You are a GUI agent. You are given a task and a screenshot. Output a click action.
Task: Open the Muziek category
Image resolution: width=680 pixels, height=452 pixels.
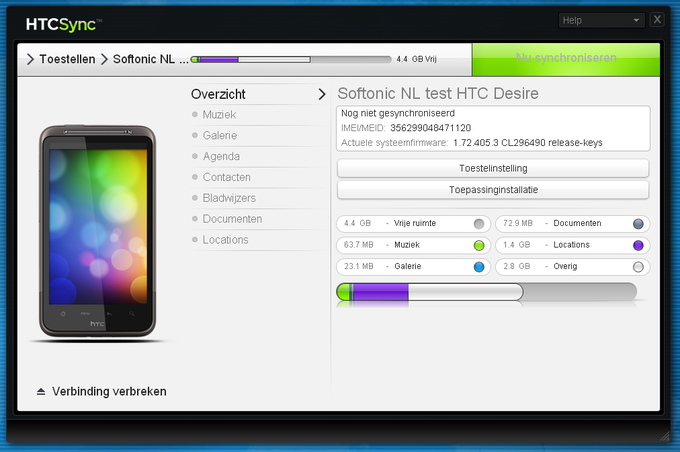coord(219,115)
